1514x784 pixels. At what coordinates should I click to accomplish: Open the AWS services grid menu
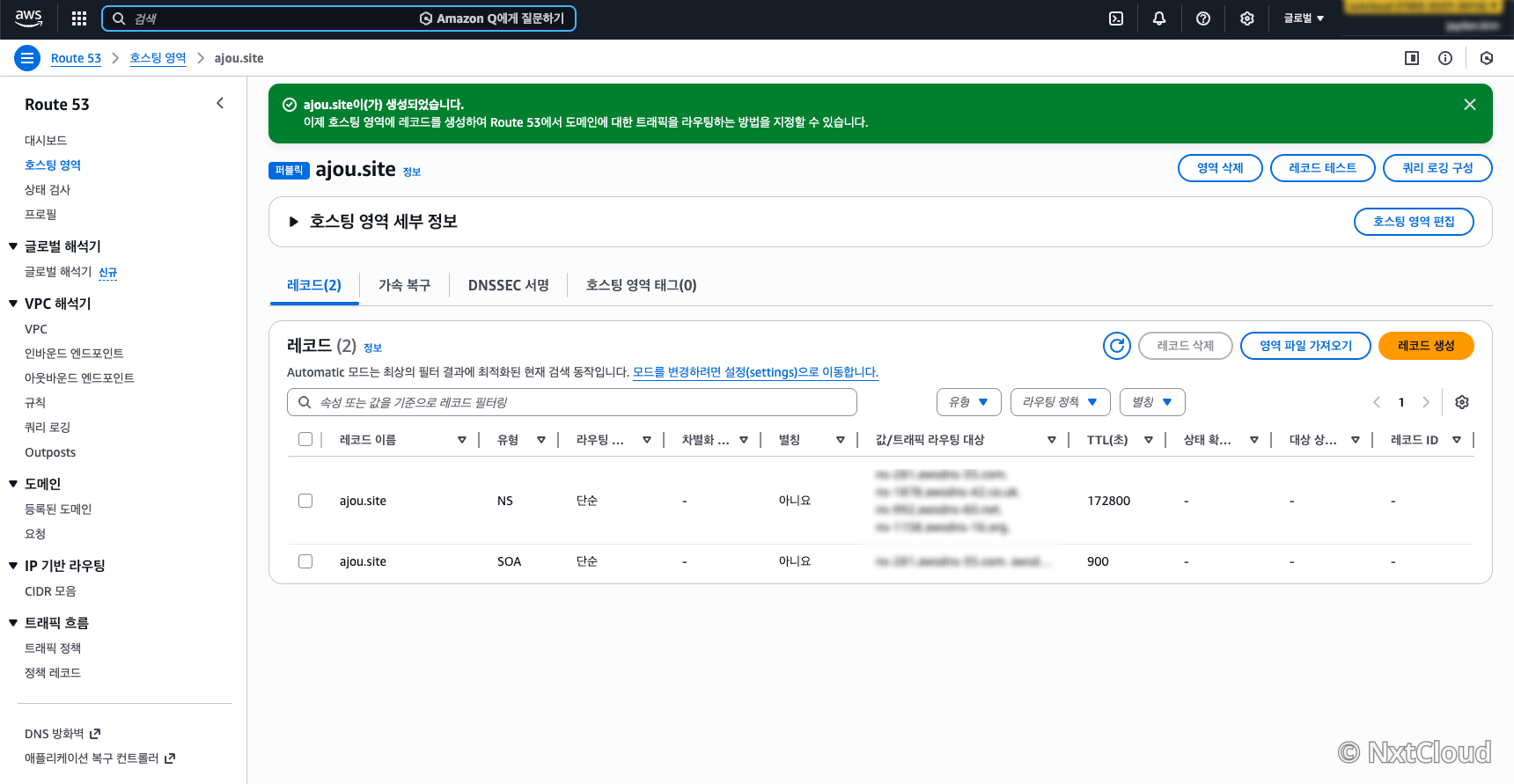[x=79, y=18]
